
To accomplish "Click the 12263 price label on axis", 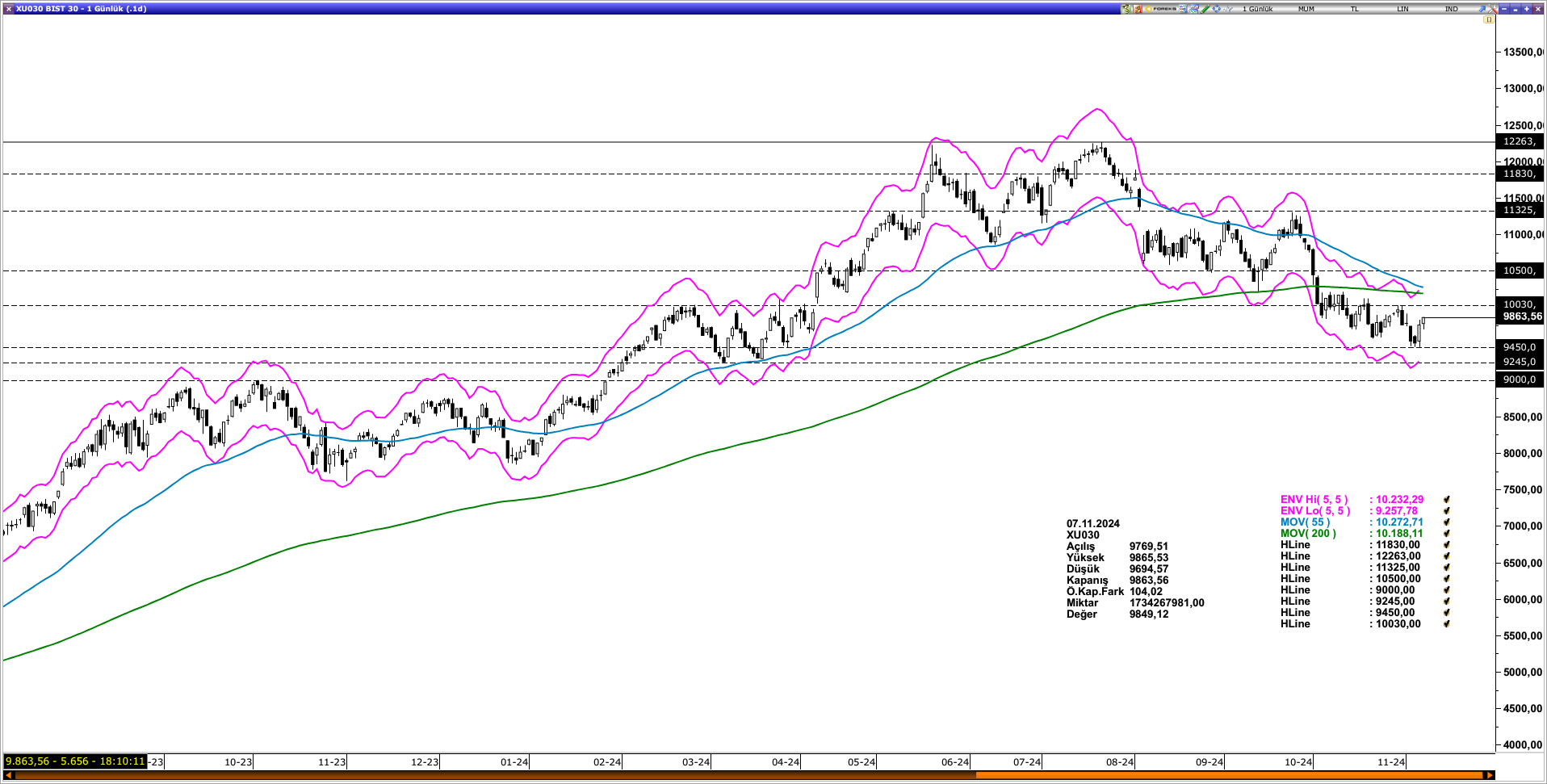I will (1519, 141).
